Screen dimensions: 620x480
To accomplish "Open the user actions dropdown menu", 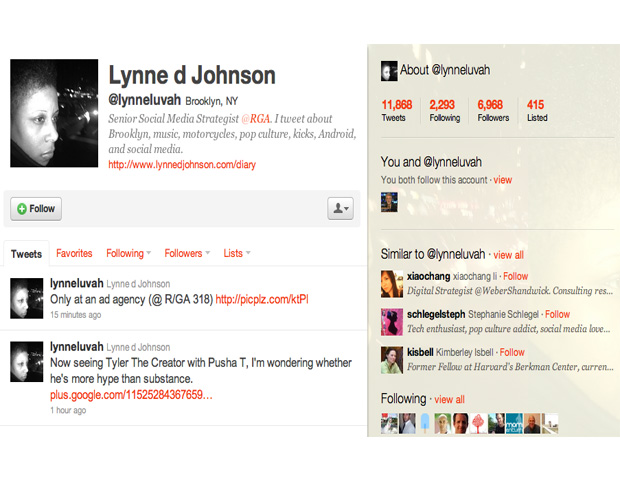I will pyautogui.click(x=340, y=209).
